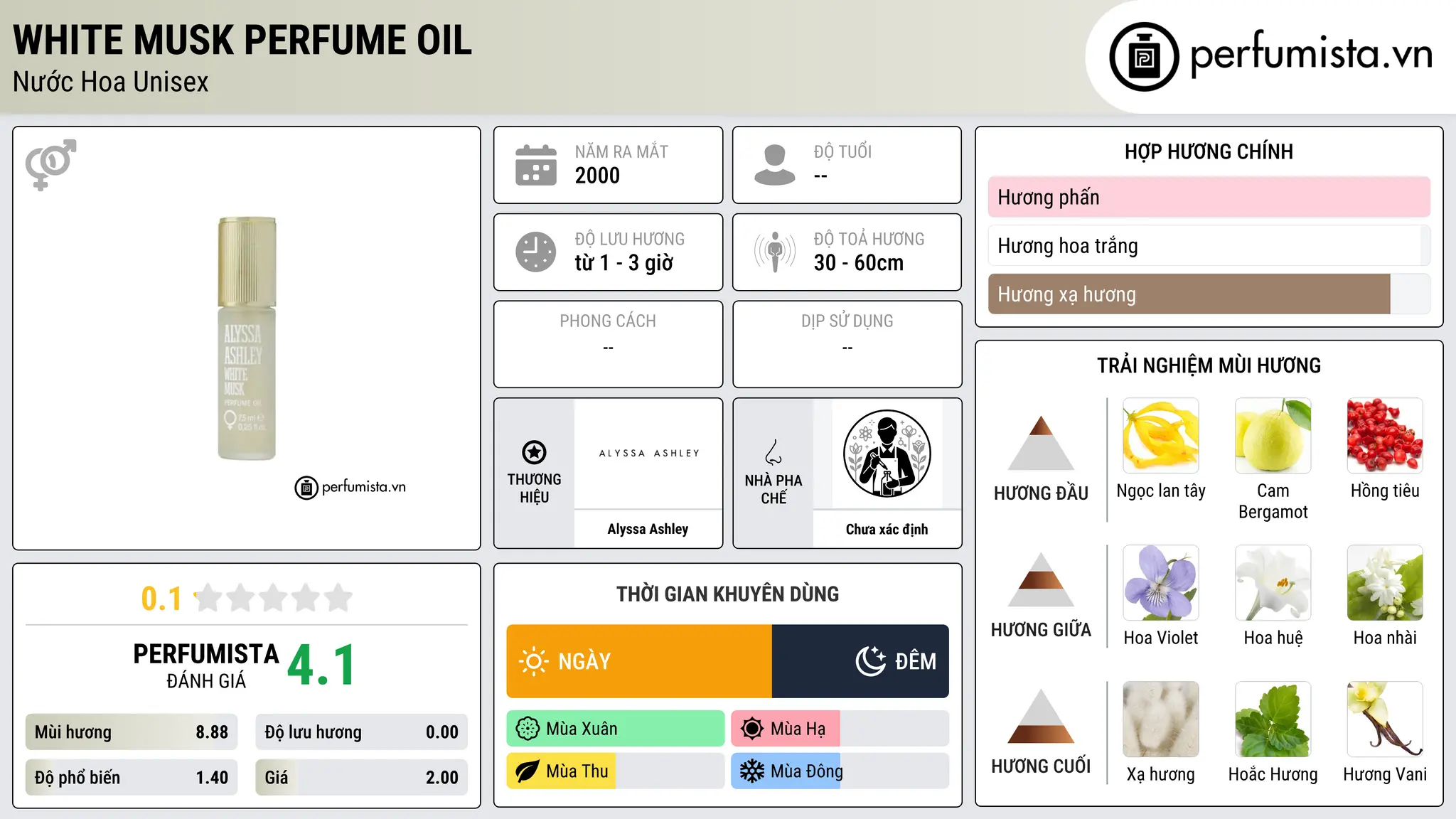Viewport: 1456px width, 819px height.
Task: Click the sun icon next to Ngày
Action: [534, 661]
